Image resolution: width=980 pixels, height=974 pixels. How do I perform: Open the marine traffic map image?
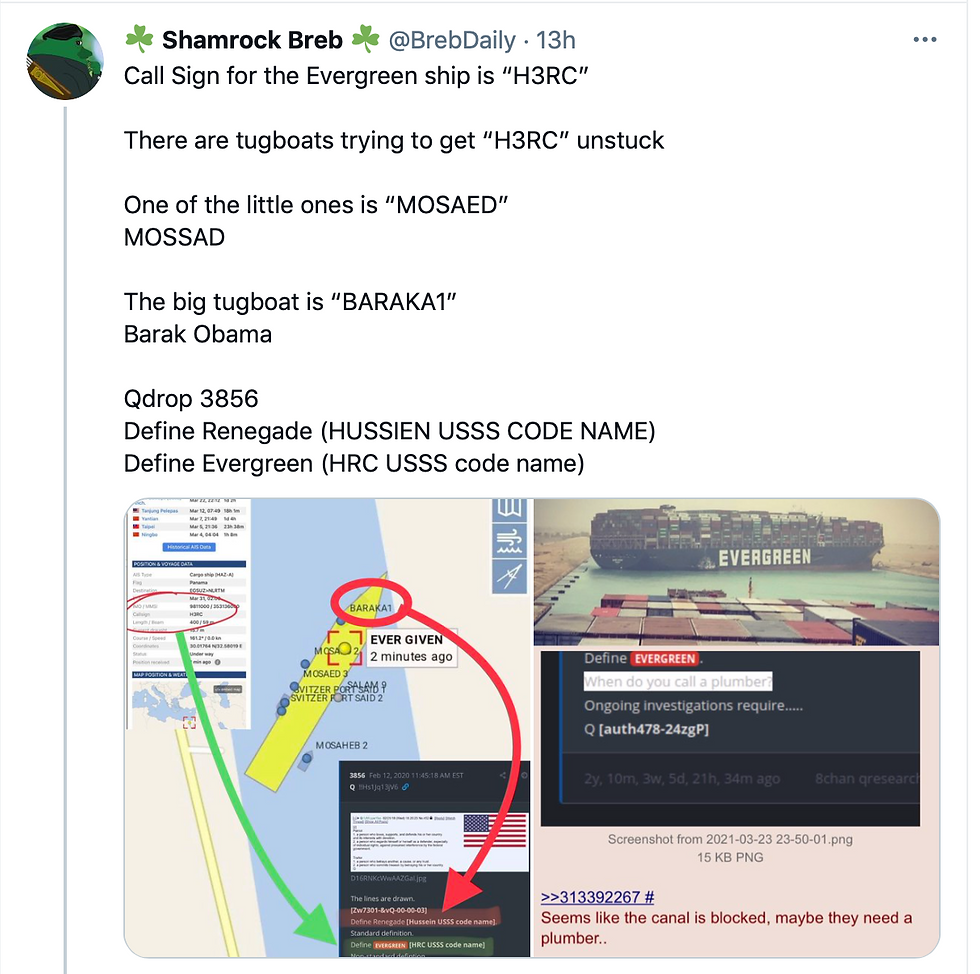(x=328, y=728)
